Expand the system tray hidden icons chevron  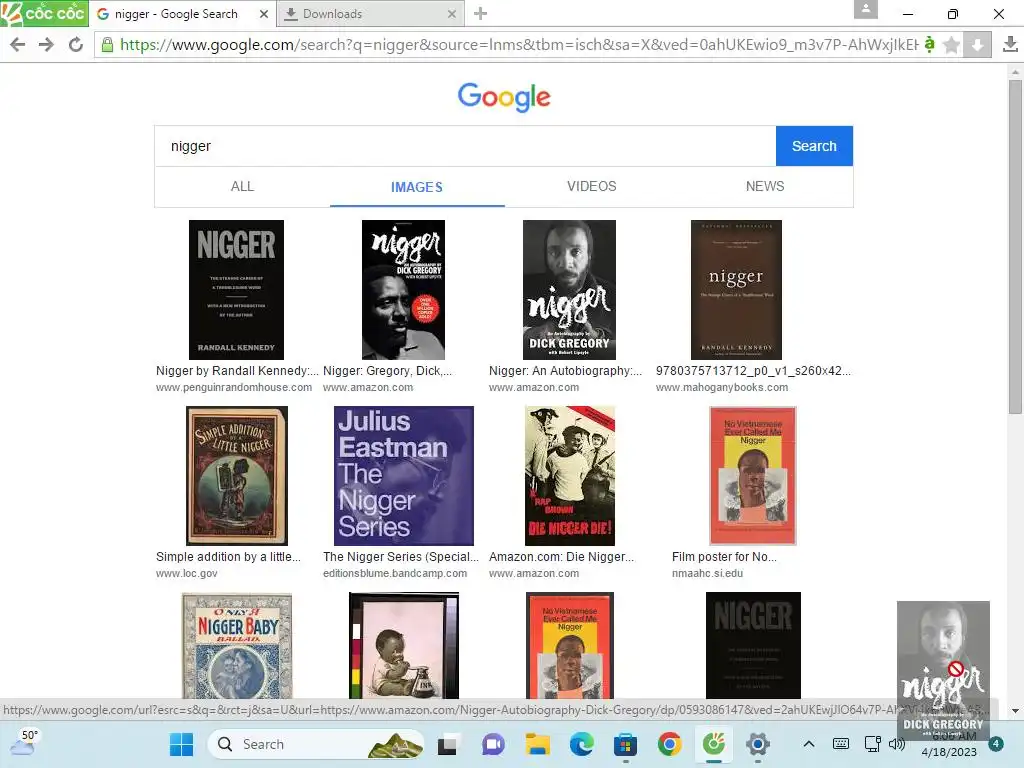pyautogui.click(x=808, y=744)
